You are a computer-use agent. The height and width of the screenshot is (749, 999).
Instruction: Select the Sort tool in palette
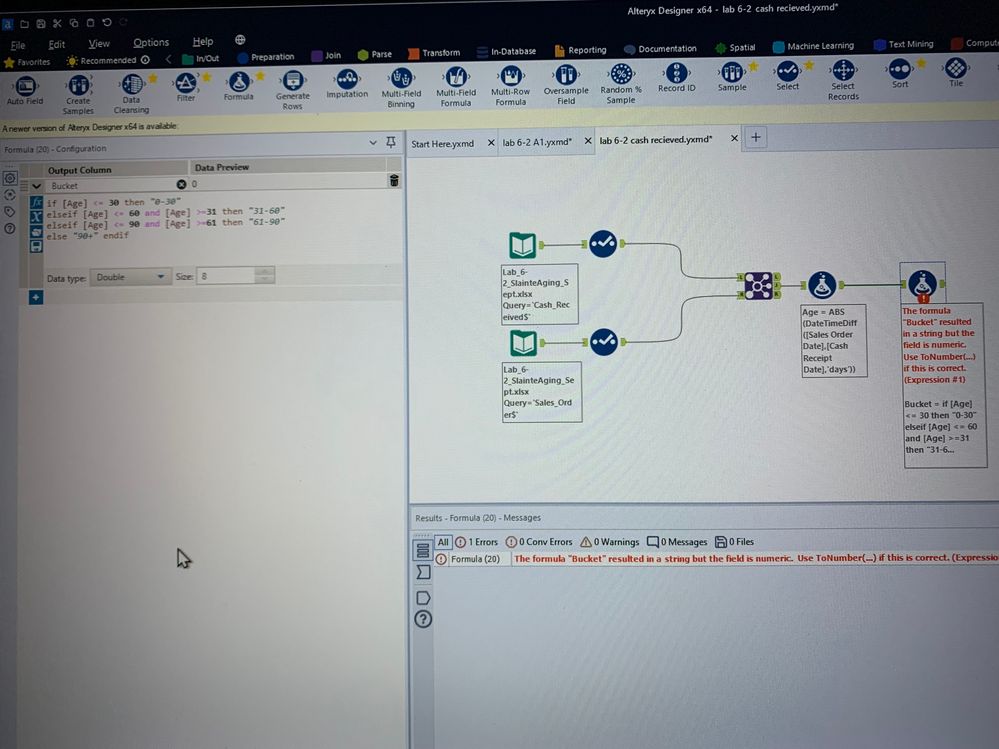(900, 73)
